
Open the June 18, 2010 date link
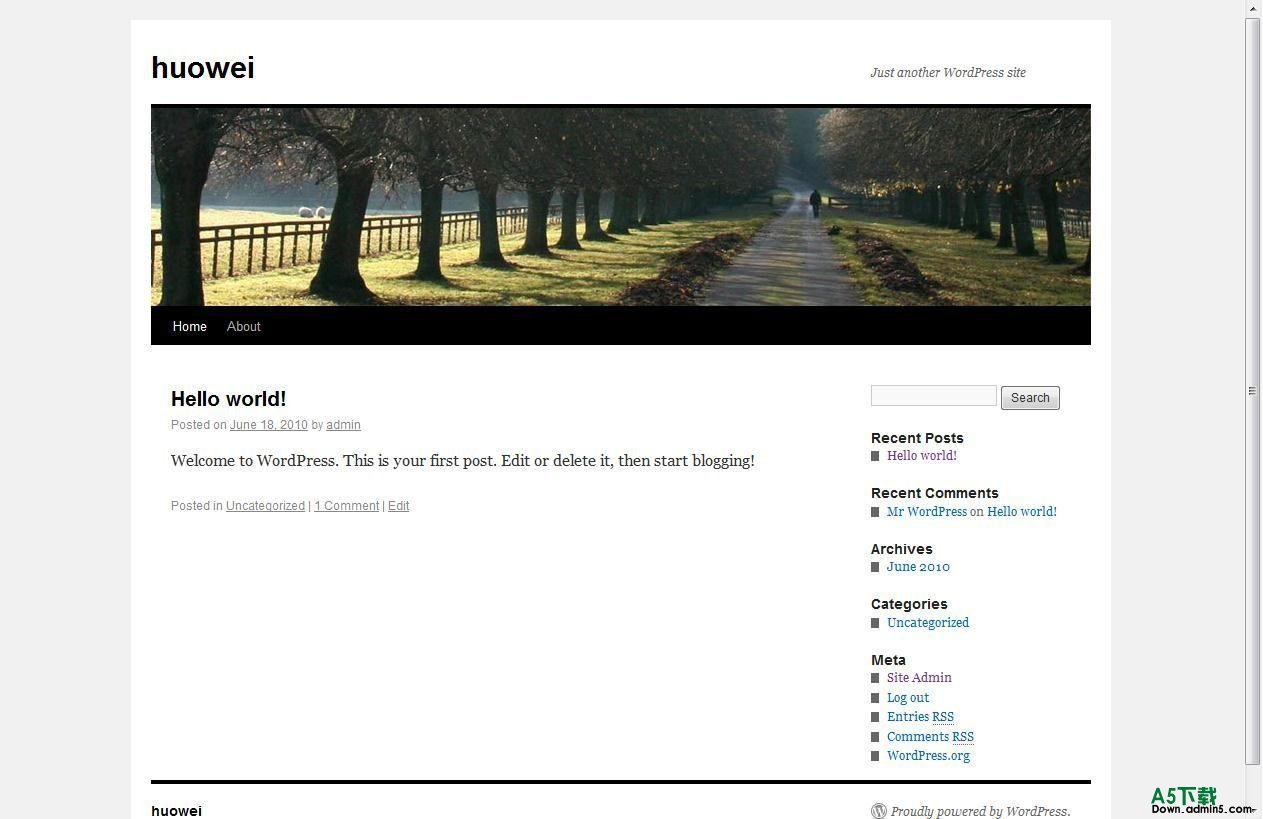(268, 424)
